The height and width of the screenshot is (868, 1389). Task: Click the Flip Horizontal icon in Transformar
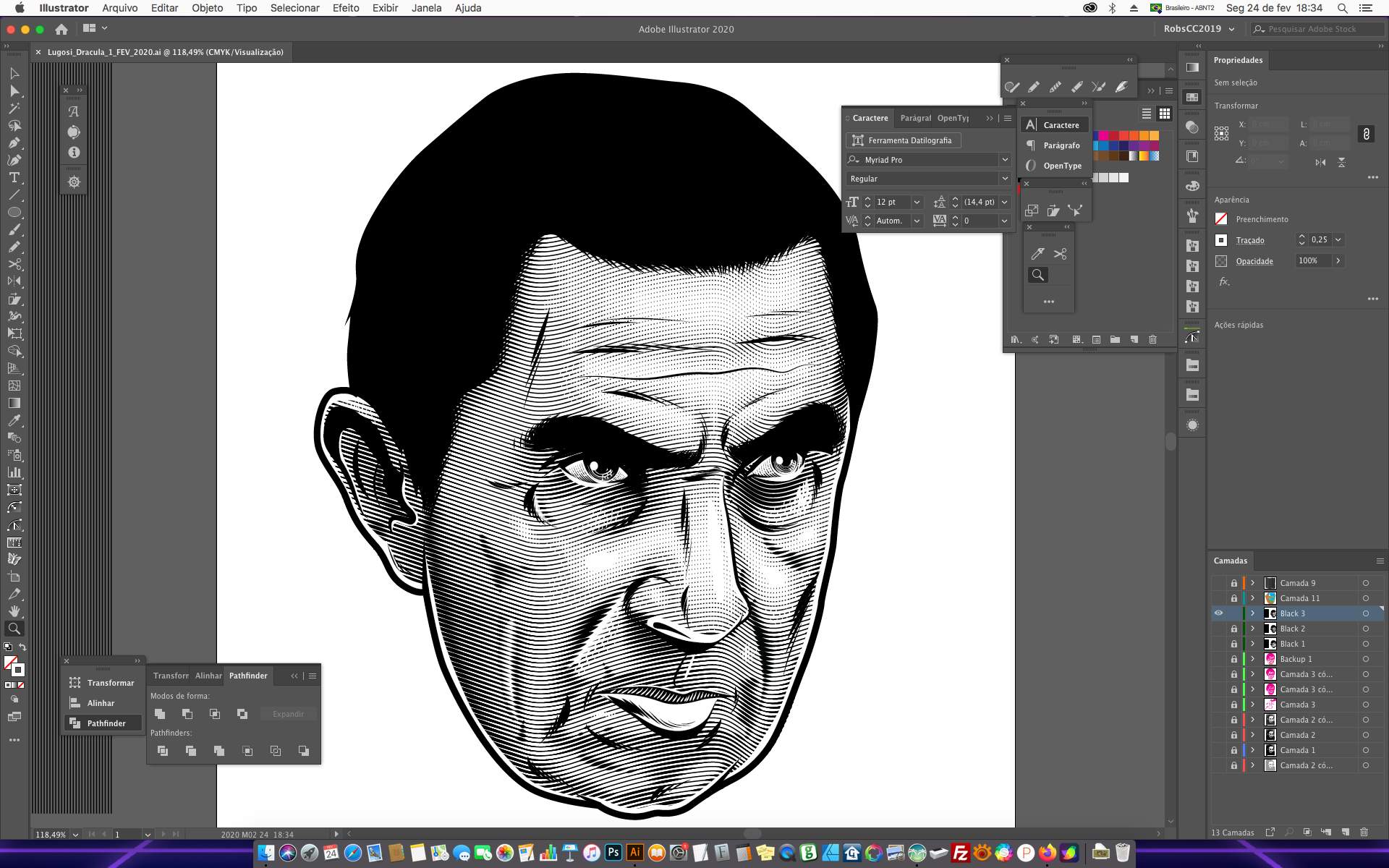point(1320,162)
